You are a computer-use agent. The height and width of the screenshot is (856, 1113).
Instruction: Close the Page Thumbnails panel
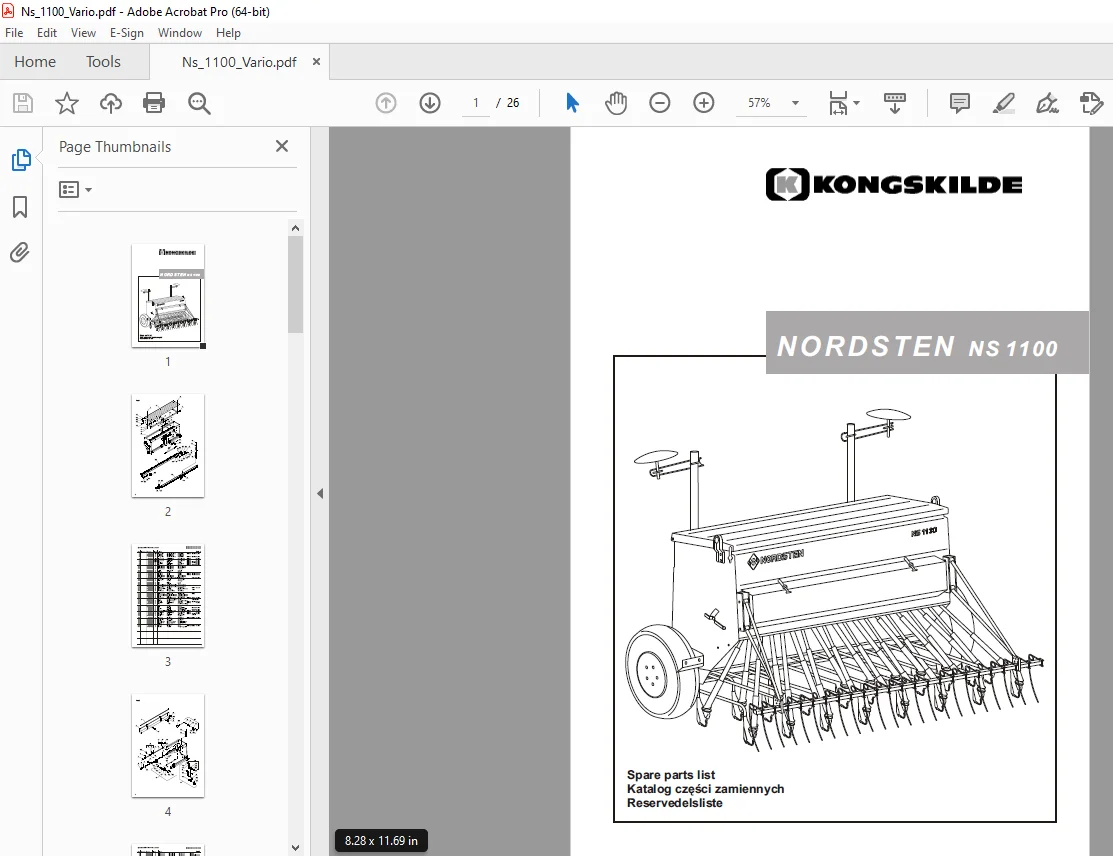(282, 146)
